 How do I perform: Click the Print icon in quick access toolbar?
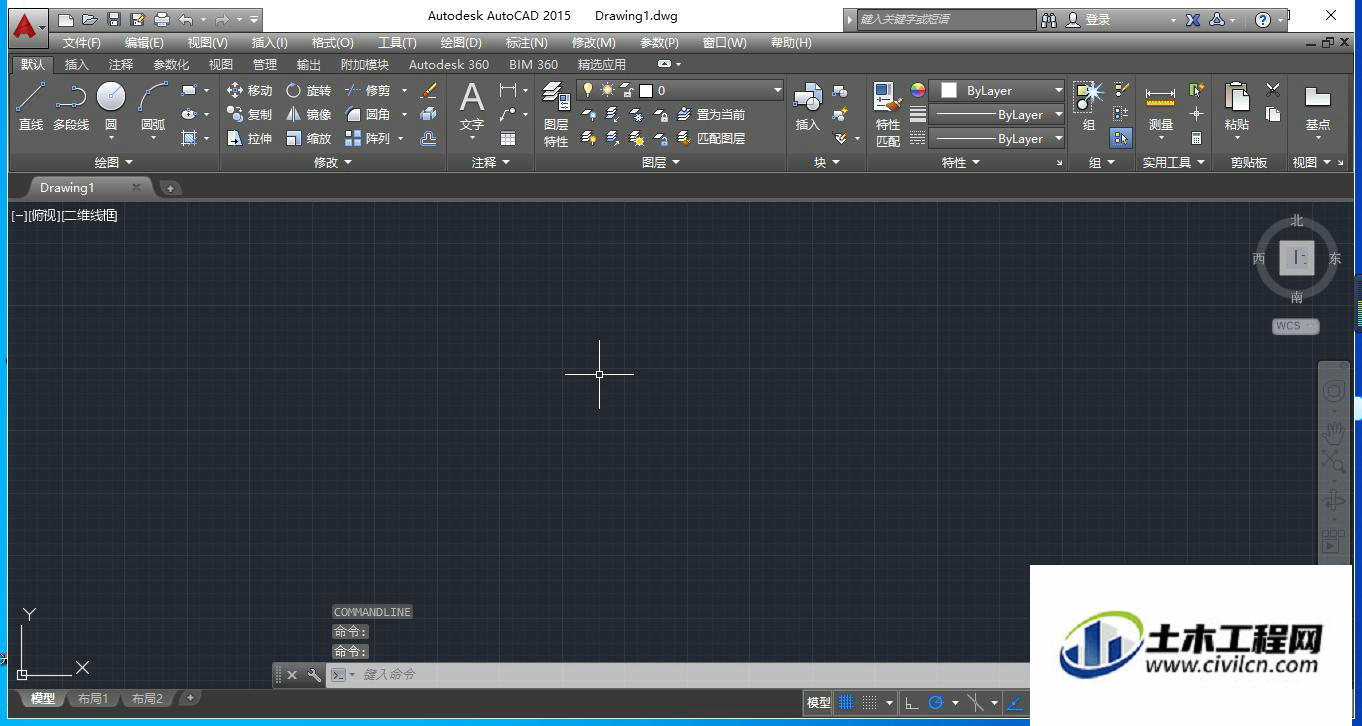point(162,19)
